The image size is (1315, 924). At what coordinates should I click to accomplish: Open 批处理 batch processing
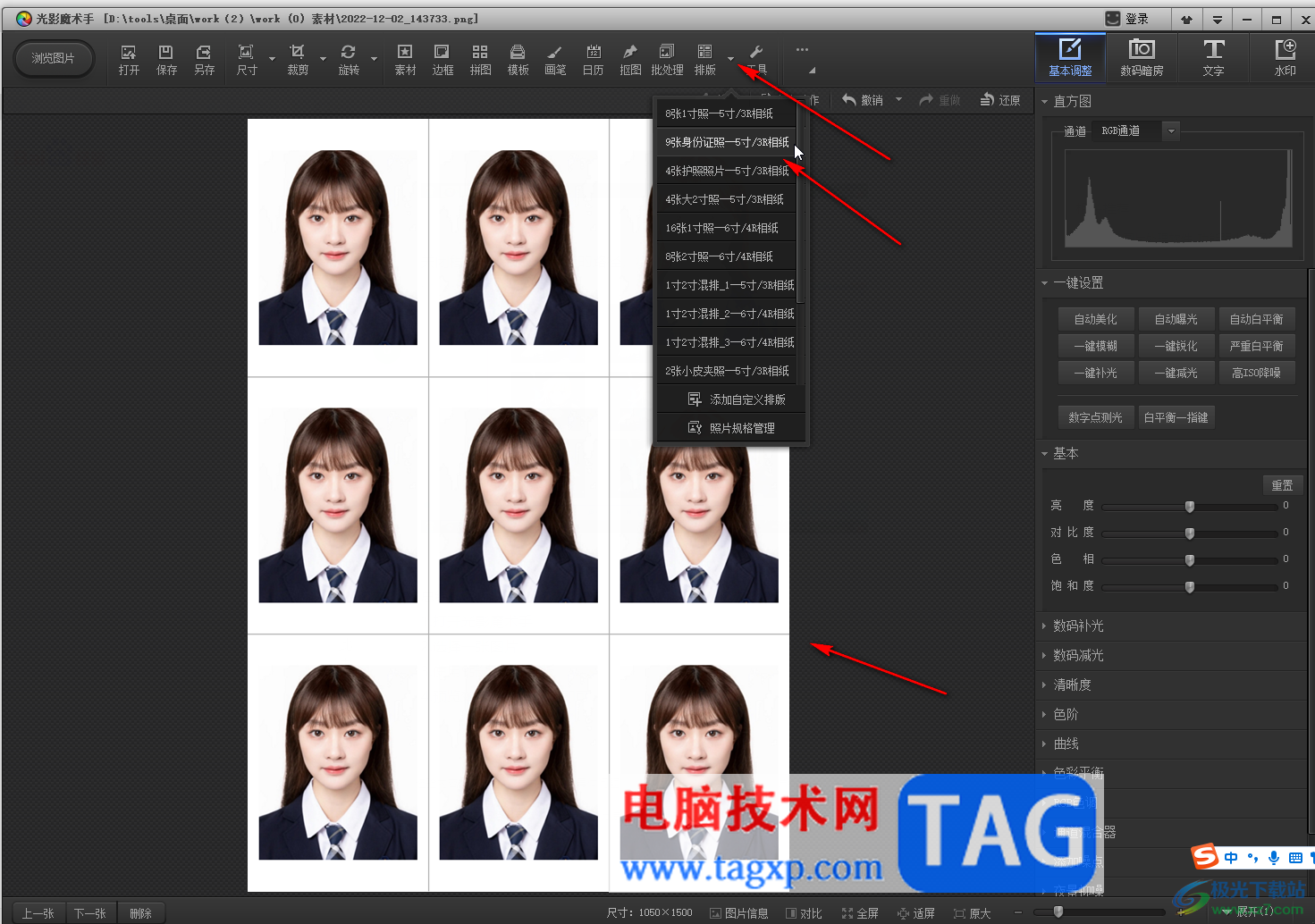(x=667, y=59)
